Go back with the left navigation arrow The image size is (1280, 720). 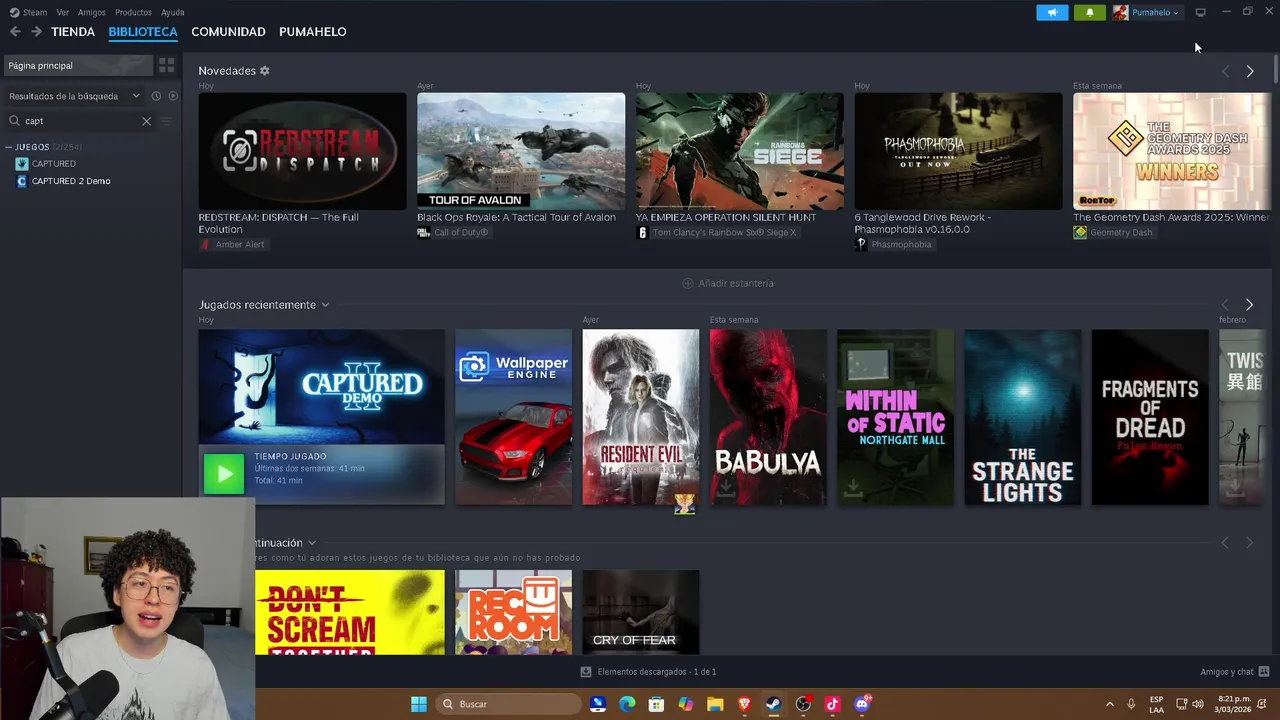click(15, 32)
